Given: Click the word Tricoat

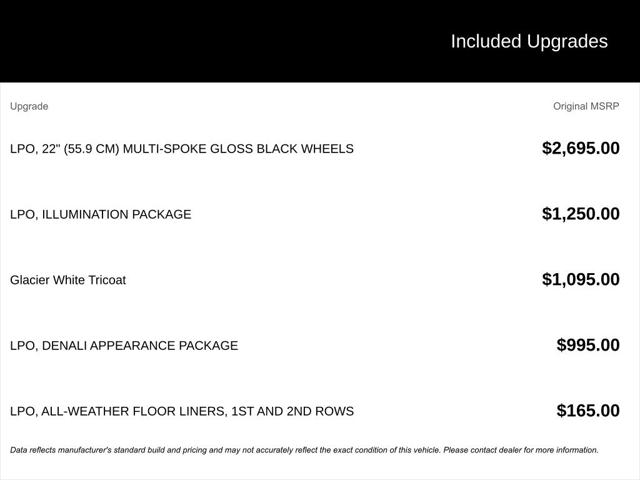Looking at the screenshot, I should (x=107, y=280).
